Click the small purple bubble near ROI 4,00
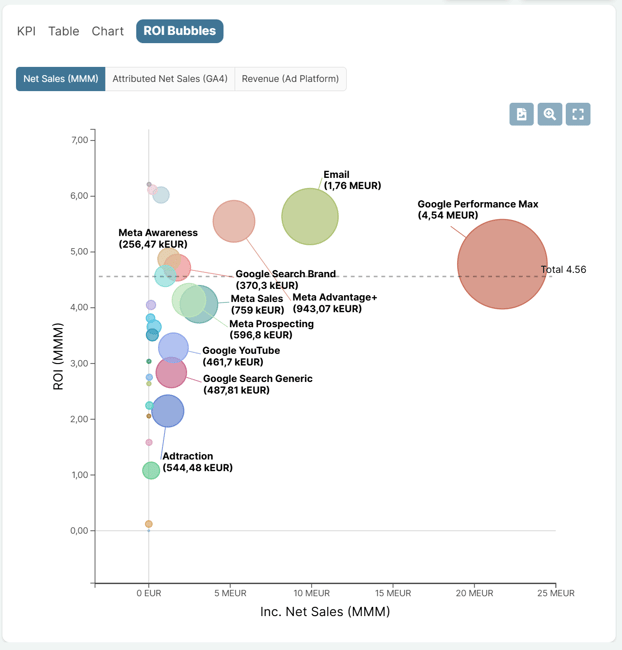The width and height of the screenshot is (622, 650). click(x=151, y=305)
